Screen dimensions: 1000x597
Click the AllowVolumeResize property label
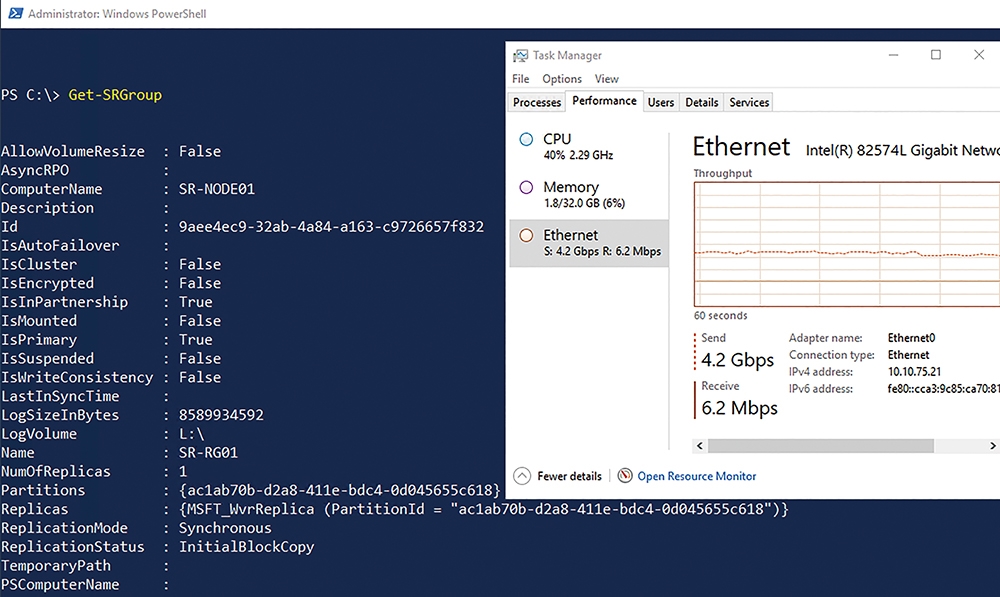click(73, 151)
